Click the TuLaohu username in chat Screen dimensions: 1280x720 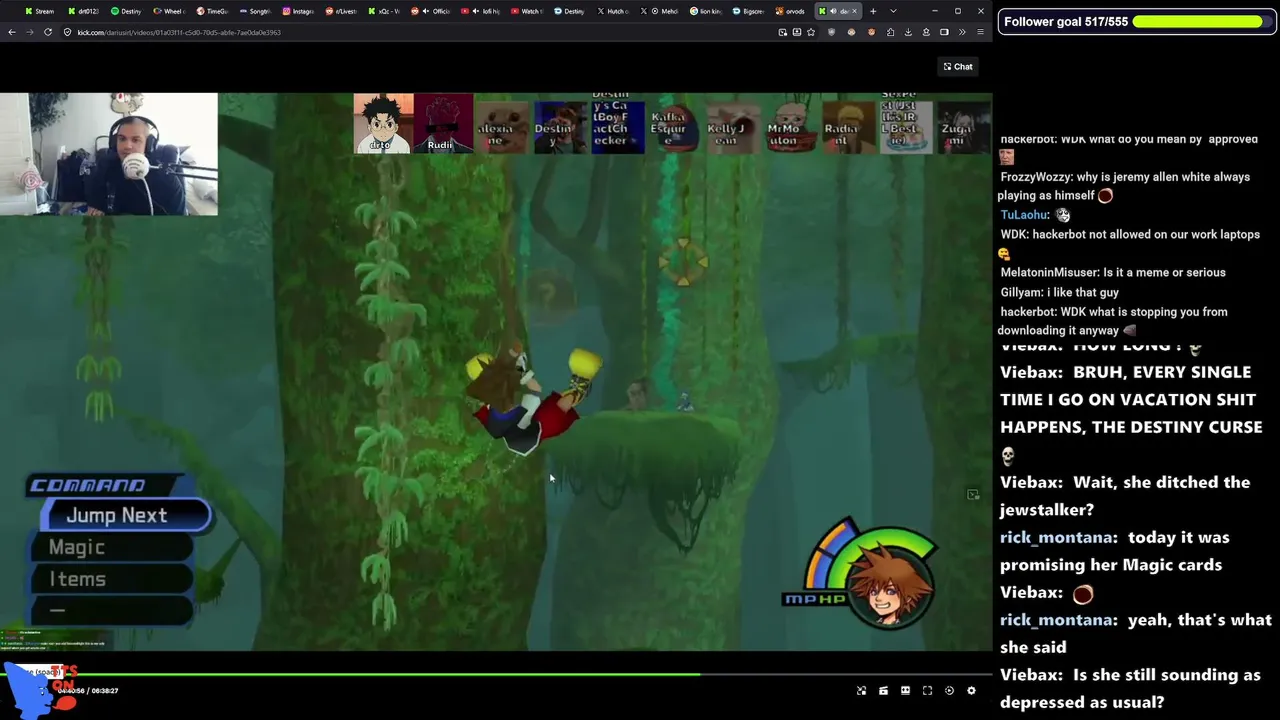[1024, 215]
